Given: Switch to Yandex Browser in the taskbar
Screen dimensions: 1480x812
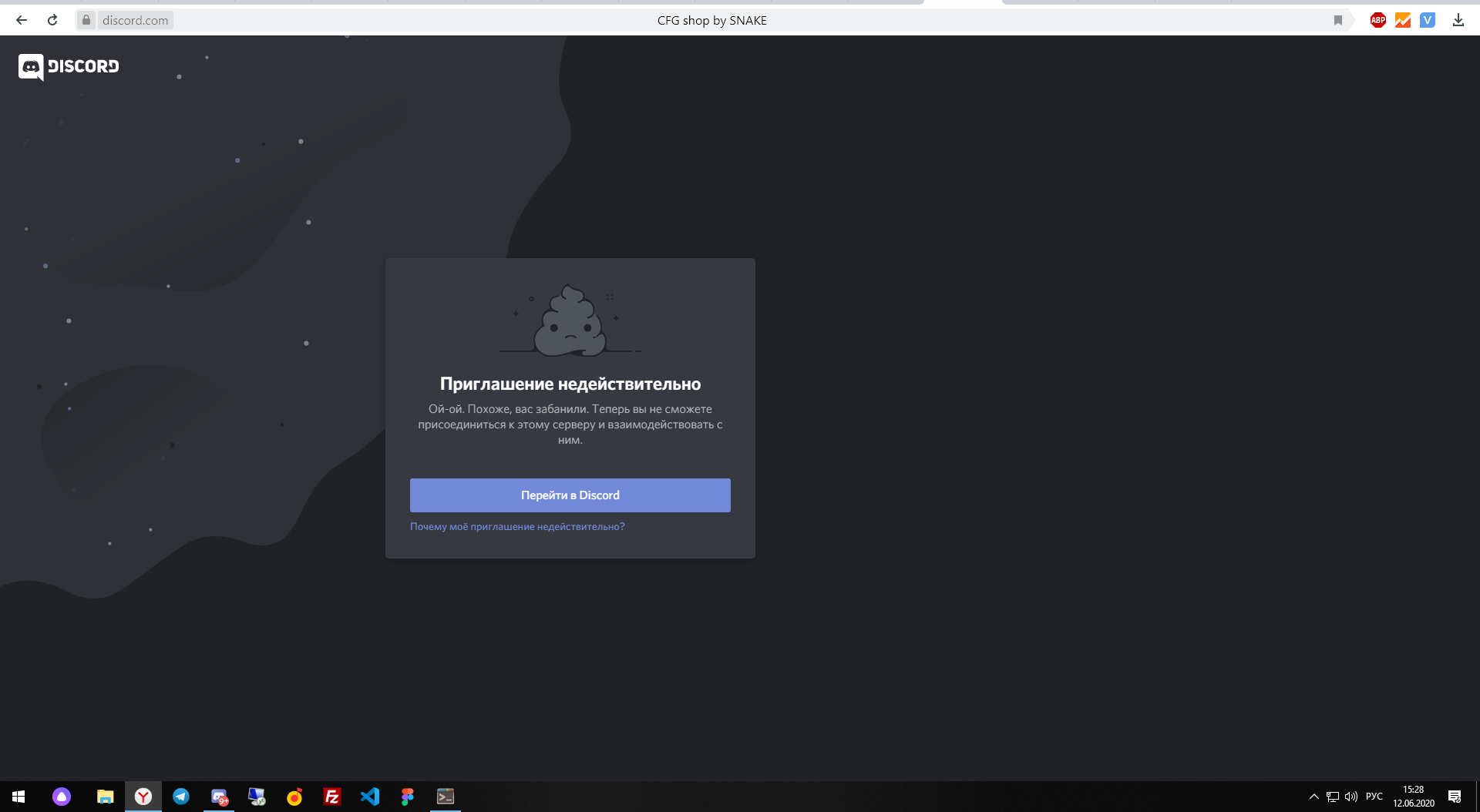Looking at the screenshot, I should pyautogui.click(x=143, y=797).
